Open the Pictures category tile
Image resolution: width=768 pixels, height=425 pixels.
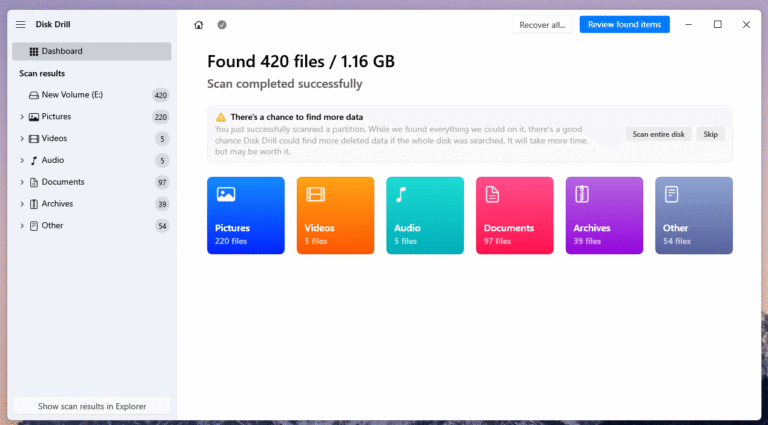tap(245, 215)
